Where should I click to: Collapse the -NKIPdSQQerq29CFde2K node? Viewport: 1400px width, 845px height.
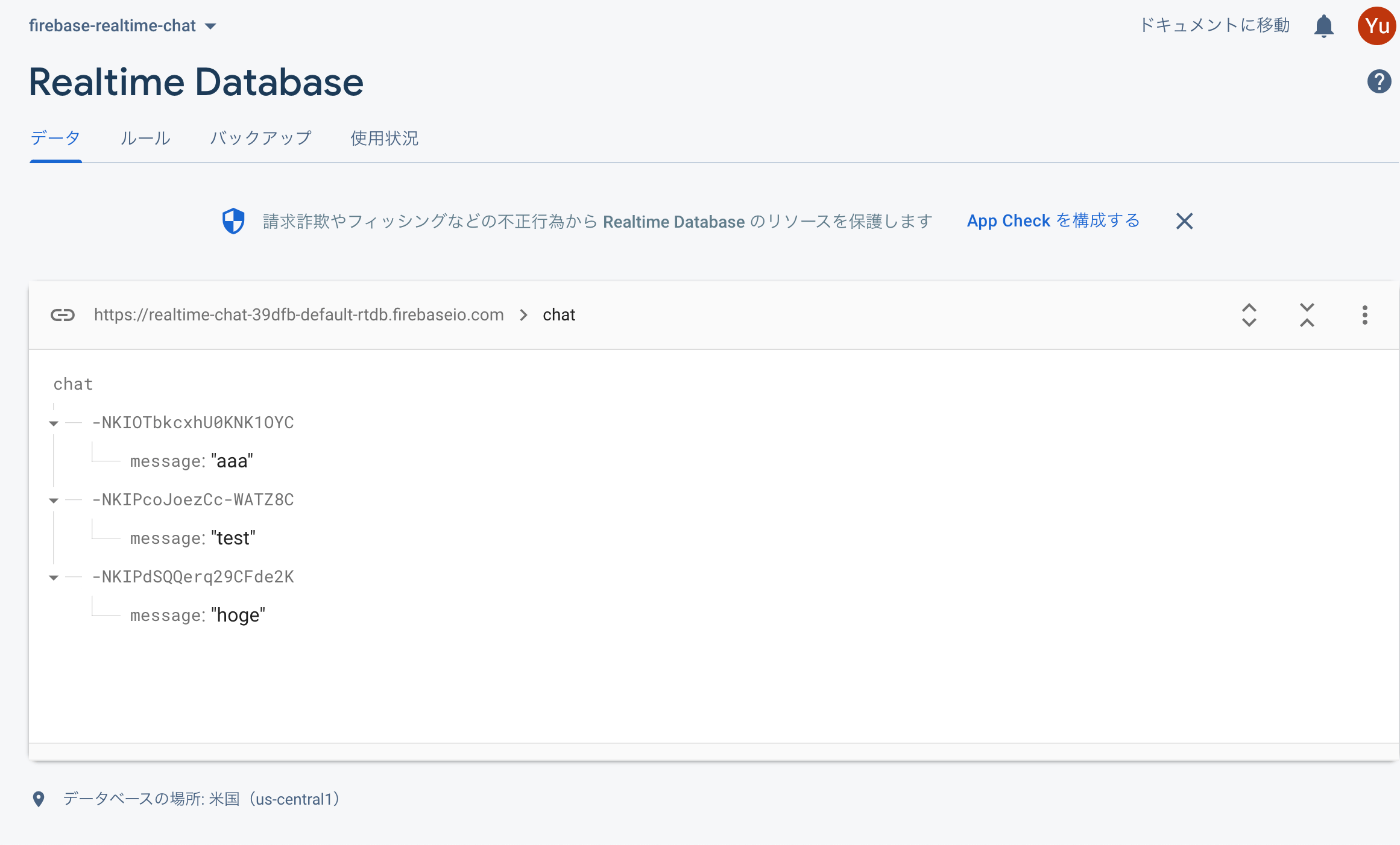tap(53, 577)
